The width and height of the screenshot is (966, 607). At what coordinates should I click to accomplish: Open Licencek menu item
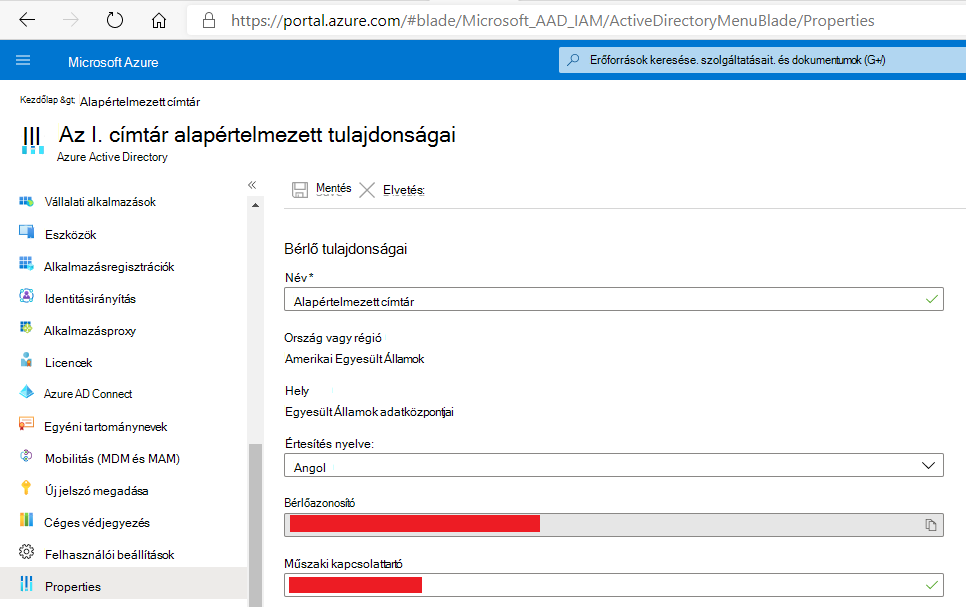pyautogui.click(x=68, y=363)
